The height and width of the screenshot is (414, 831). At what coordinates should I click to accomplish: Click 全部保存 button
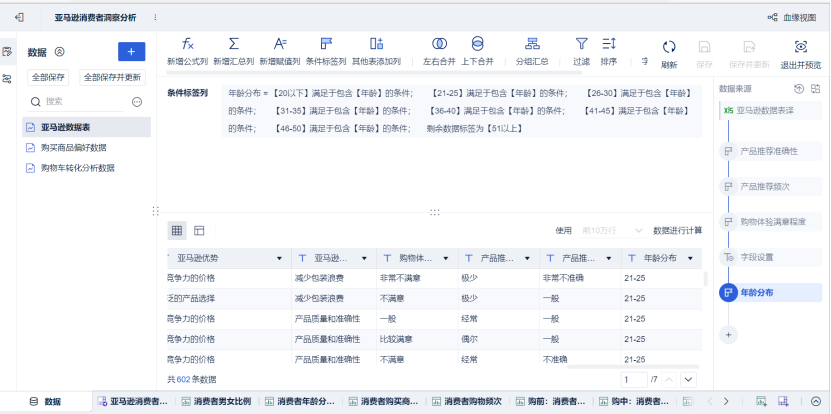48,77
